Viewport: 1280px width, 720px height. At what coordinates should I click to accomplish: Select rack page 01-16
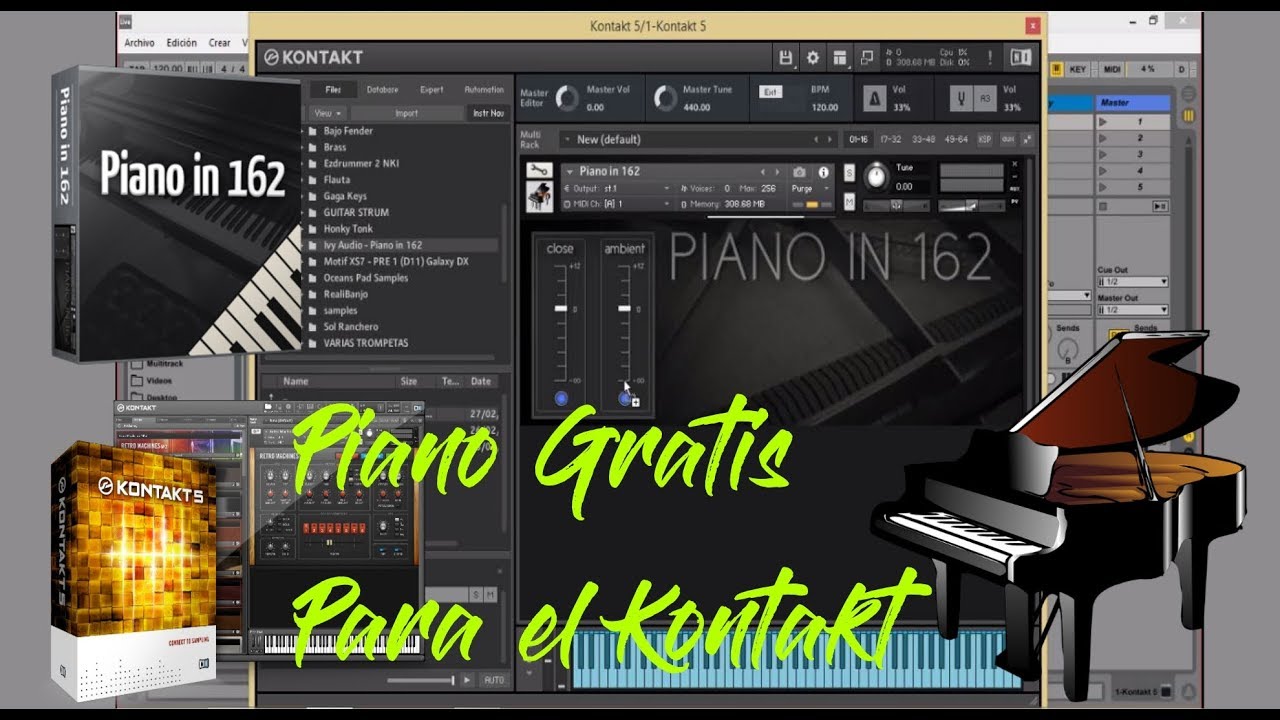[857, 139]
